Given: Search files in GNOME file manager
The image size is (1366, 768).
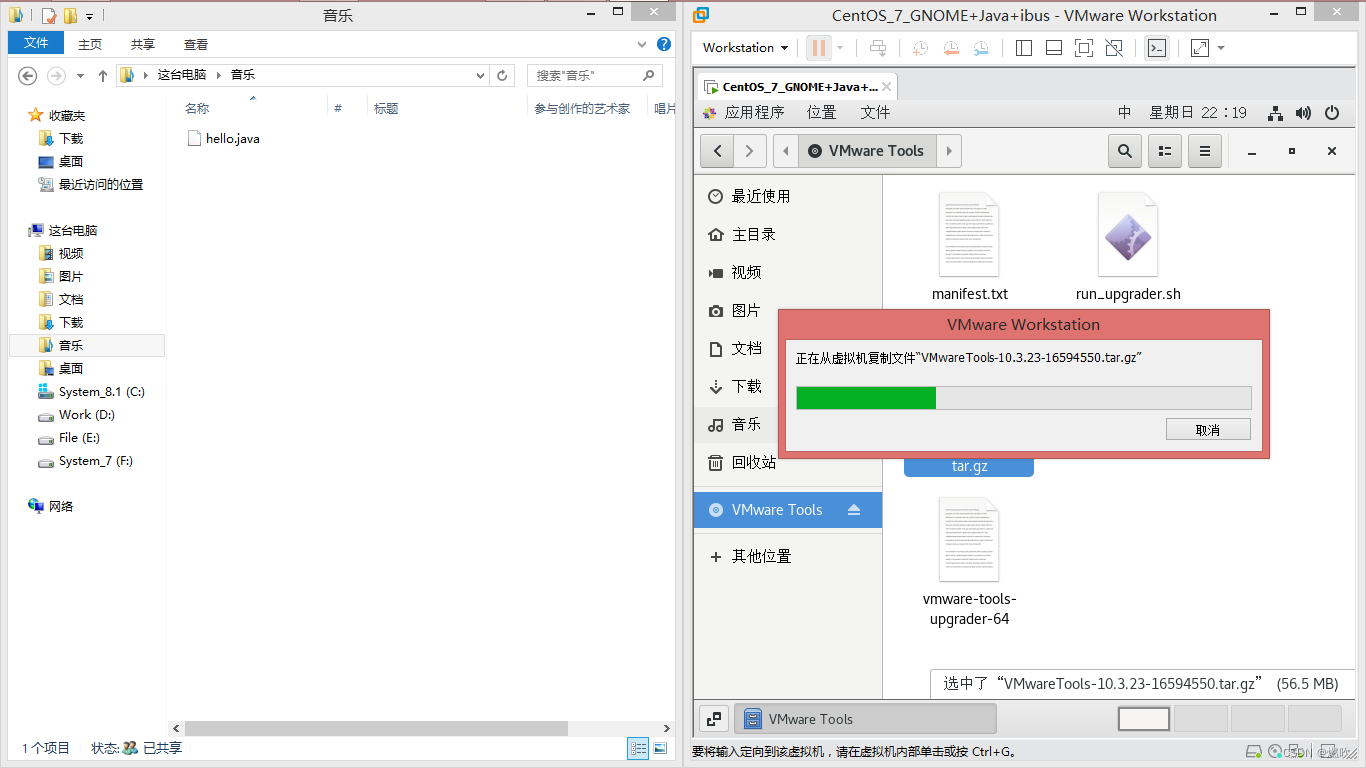Looking at the screenshot, I should (1125, 151).
